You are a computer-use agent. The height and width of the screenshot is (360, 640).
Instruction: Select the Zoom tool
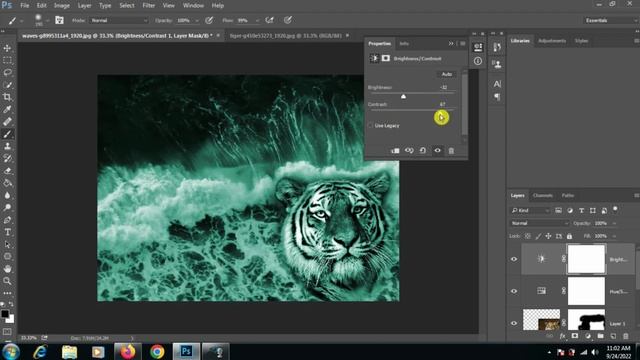point(7,281)
